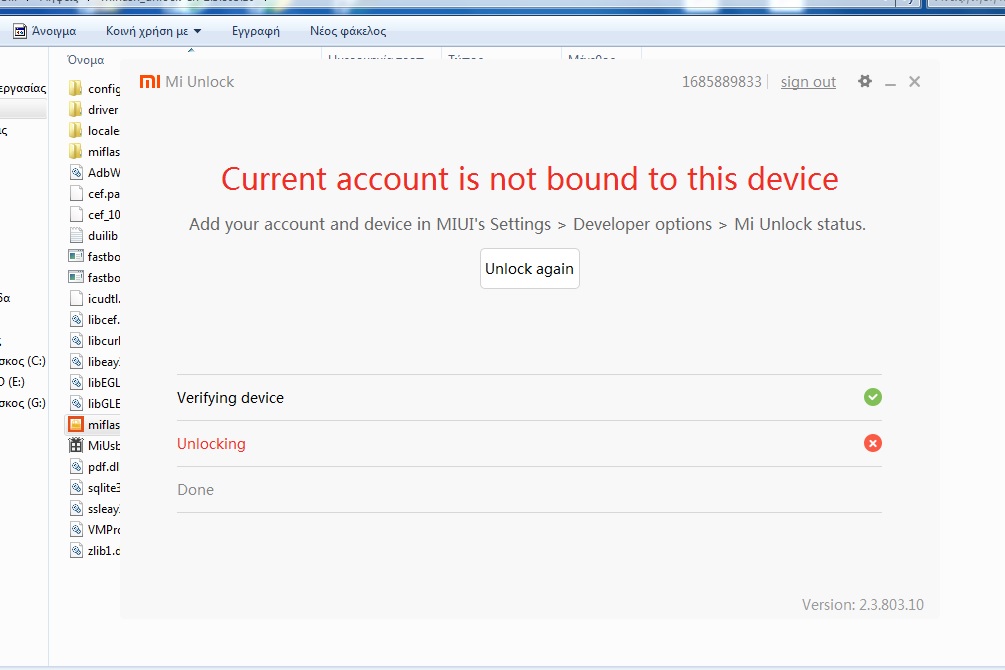Screen dimensions: 1005x670
Task: Select the AdbW dll file icon
Action: coord(76,173)
